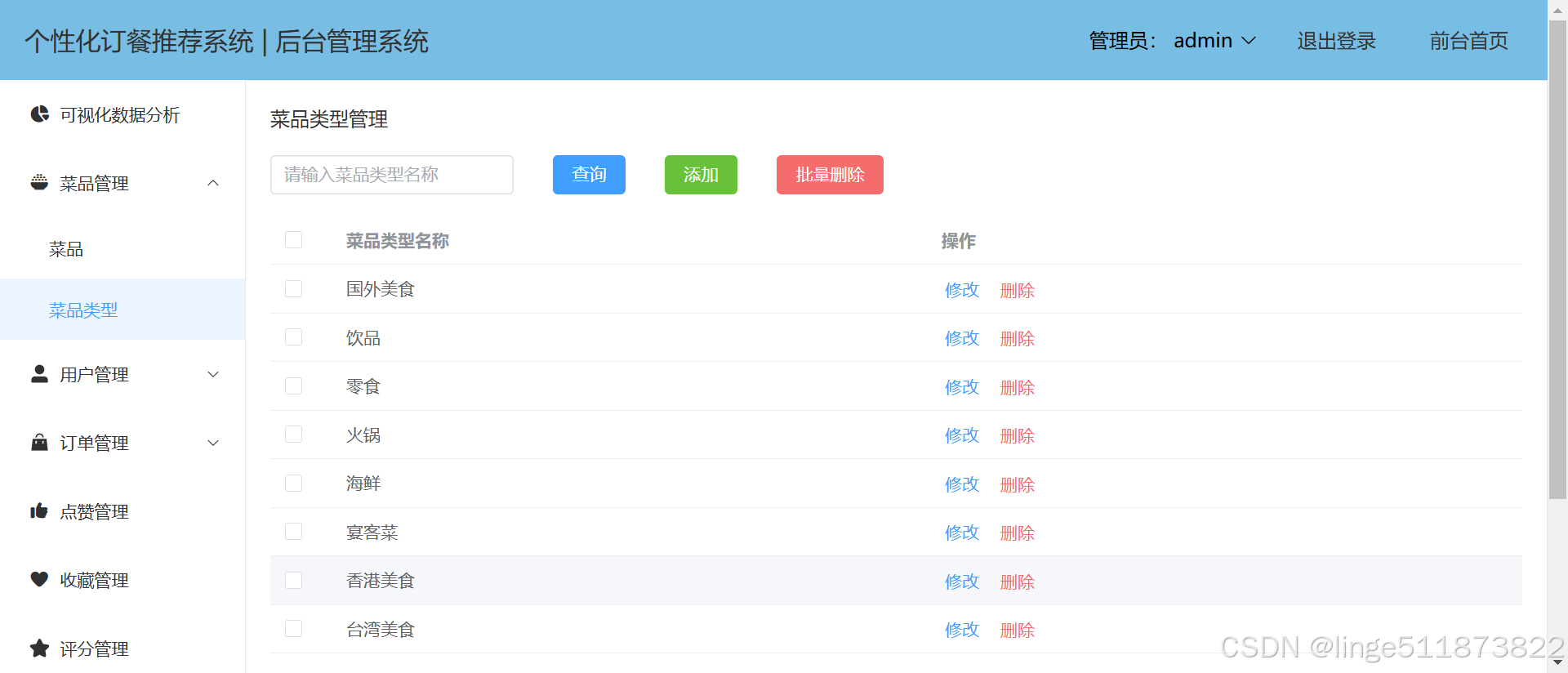Open the admin account dropdown arrow
The height and width of the screenshot is (673, 1568).
point(1249,41)
